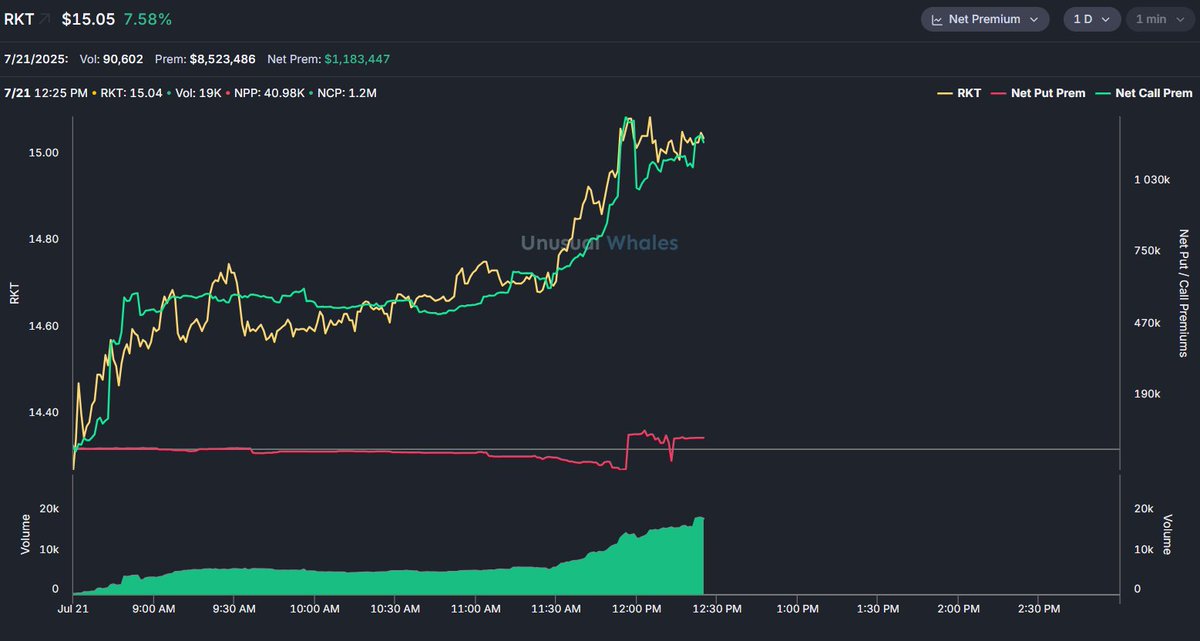
Task: Toggle the RKT series in legend
Action: point(958,93)
